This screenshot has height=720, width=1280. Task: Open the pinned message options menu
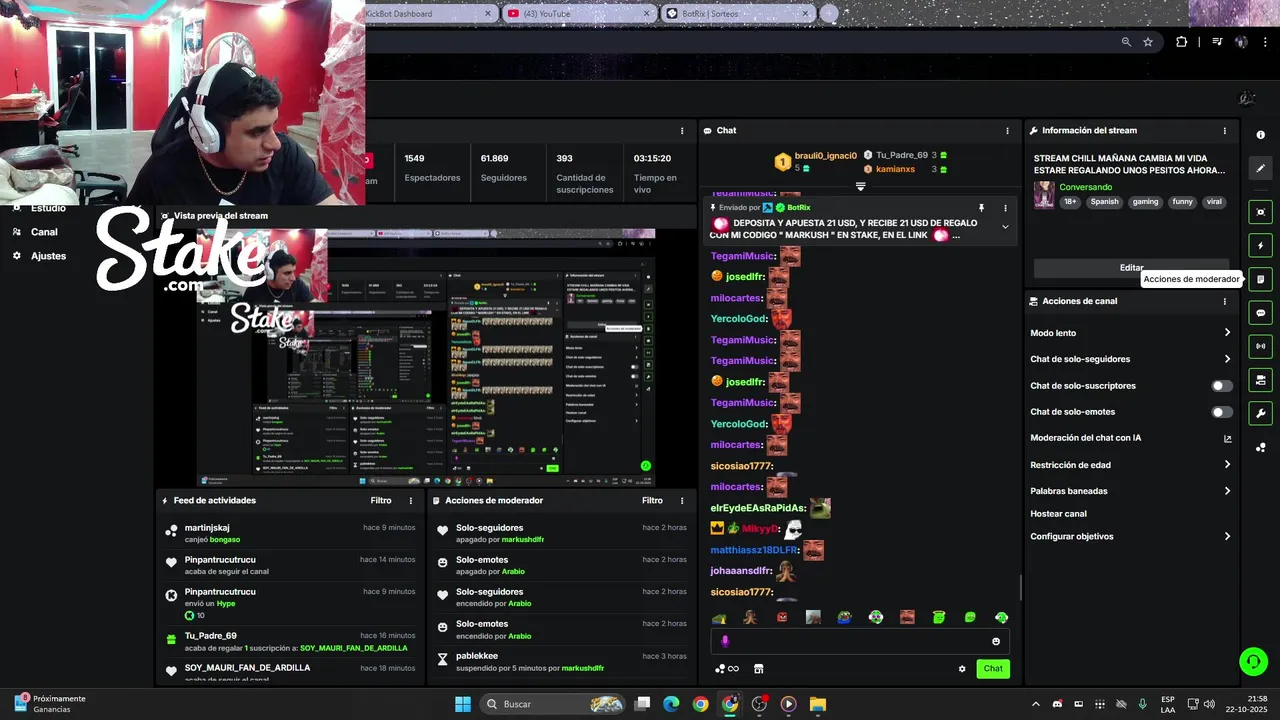point(1005,208)
